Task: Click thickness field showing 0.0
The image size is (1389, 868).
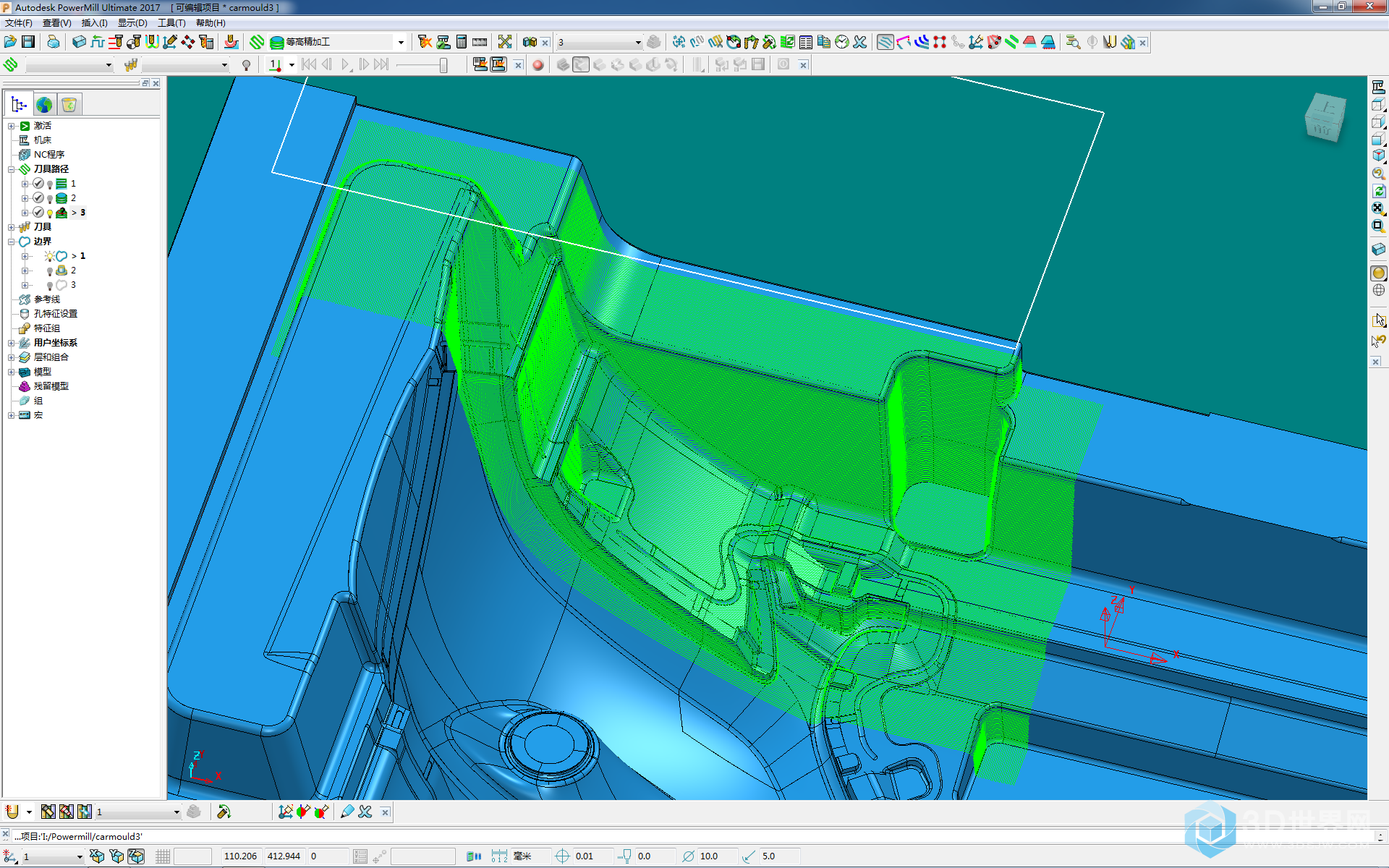Action: 655,856
